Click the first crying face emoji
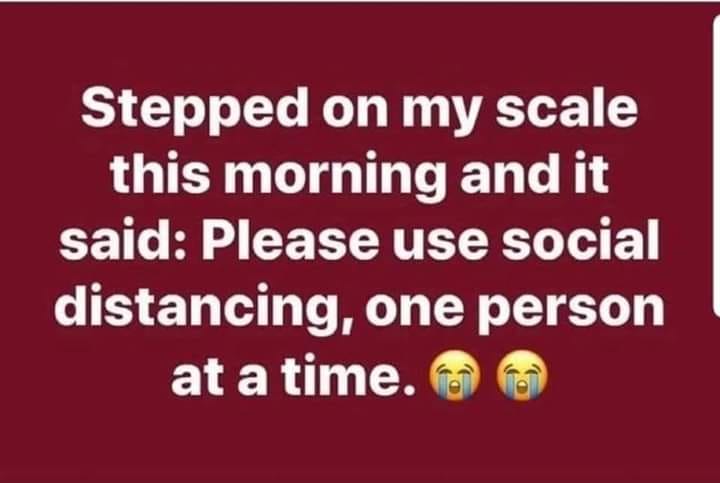Image resolution: width=720 pixels, height=483 pixels. pyautogui.click(x=455, y=375)
